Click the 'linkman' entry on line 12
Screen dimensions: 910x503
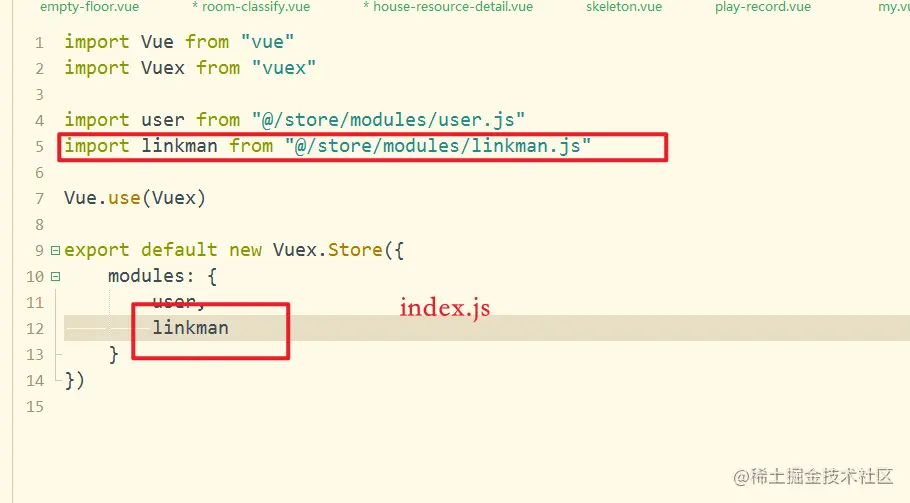(x=190, y=328)
